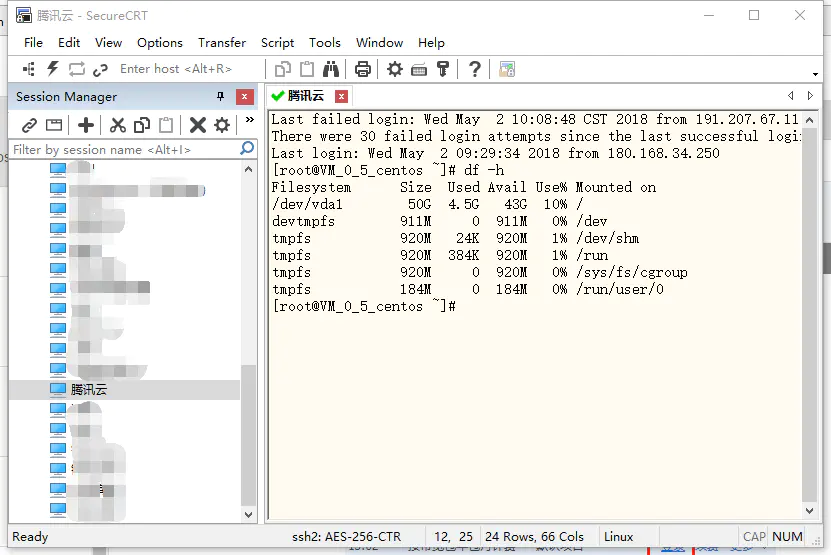Click the Public Key key icon
Viewport: 831px width, 555px height.
pos(443,69)
